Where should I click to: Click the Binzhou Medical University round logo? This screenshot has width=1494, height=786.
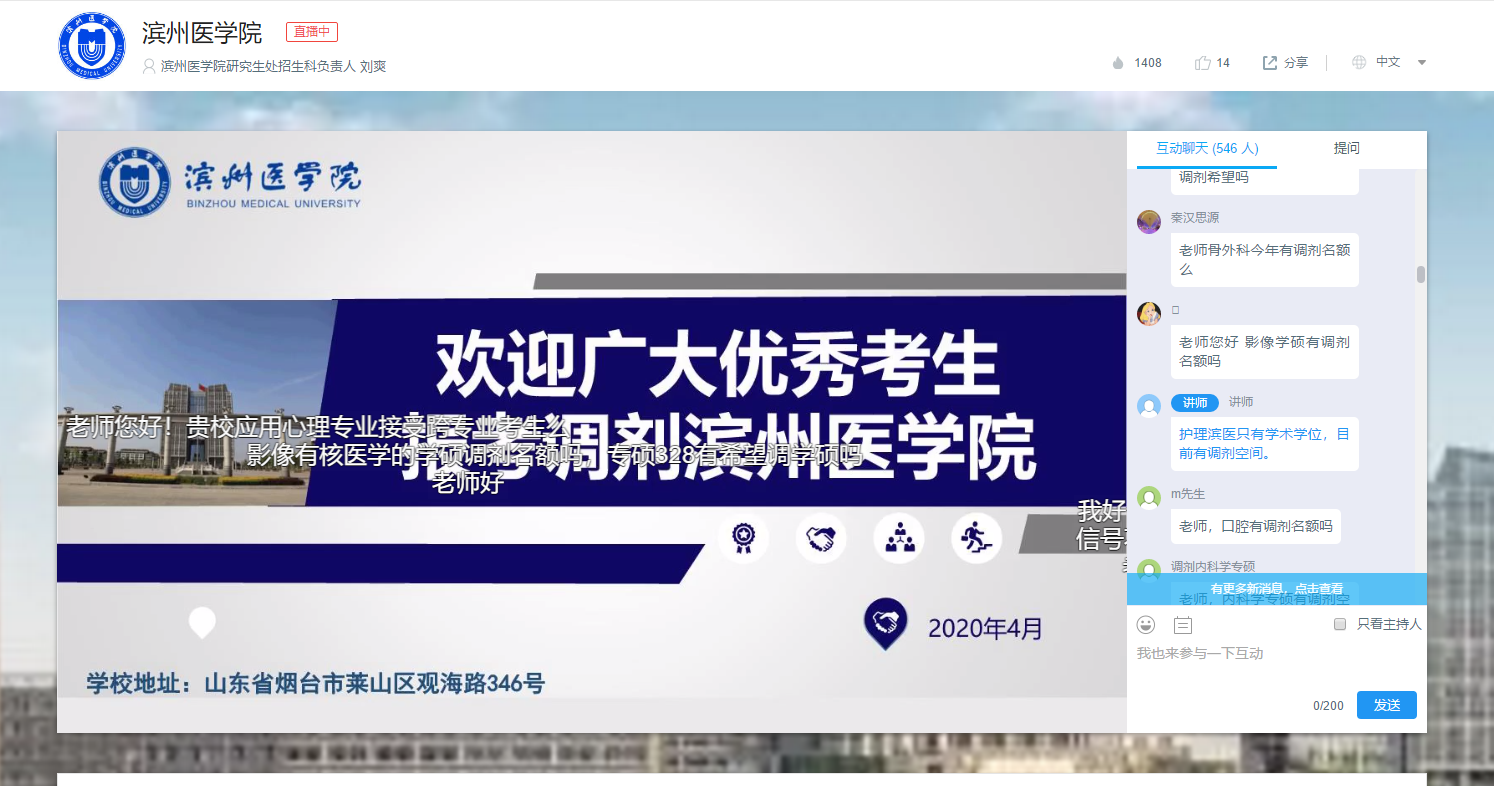click(91, 46)
